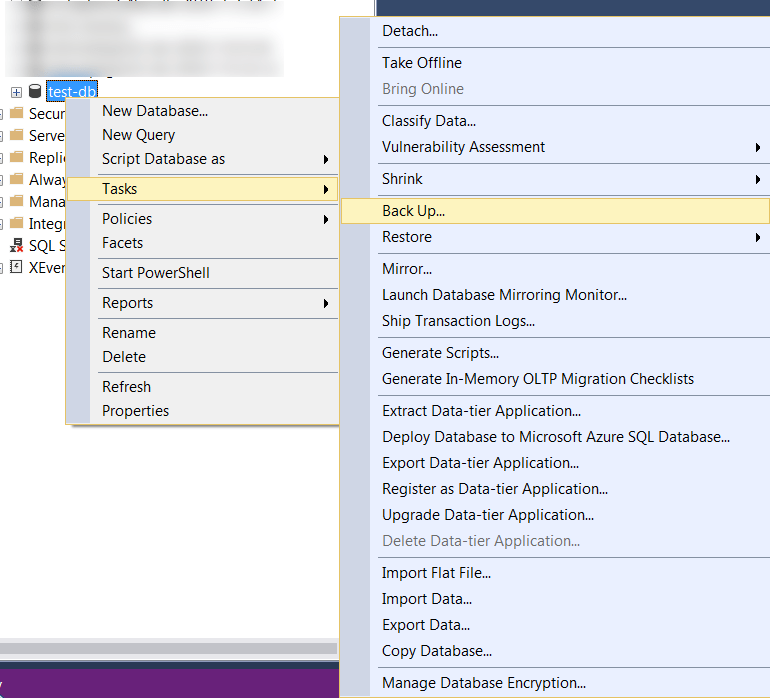Select the test-db tree item label
The width and height of the screenshot is (770, 698).
(72, 92)
